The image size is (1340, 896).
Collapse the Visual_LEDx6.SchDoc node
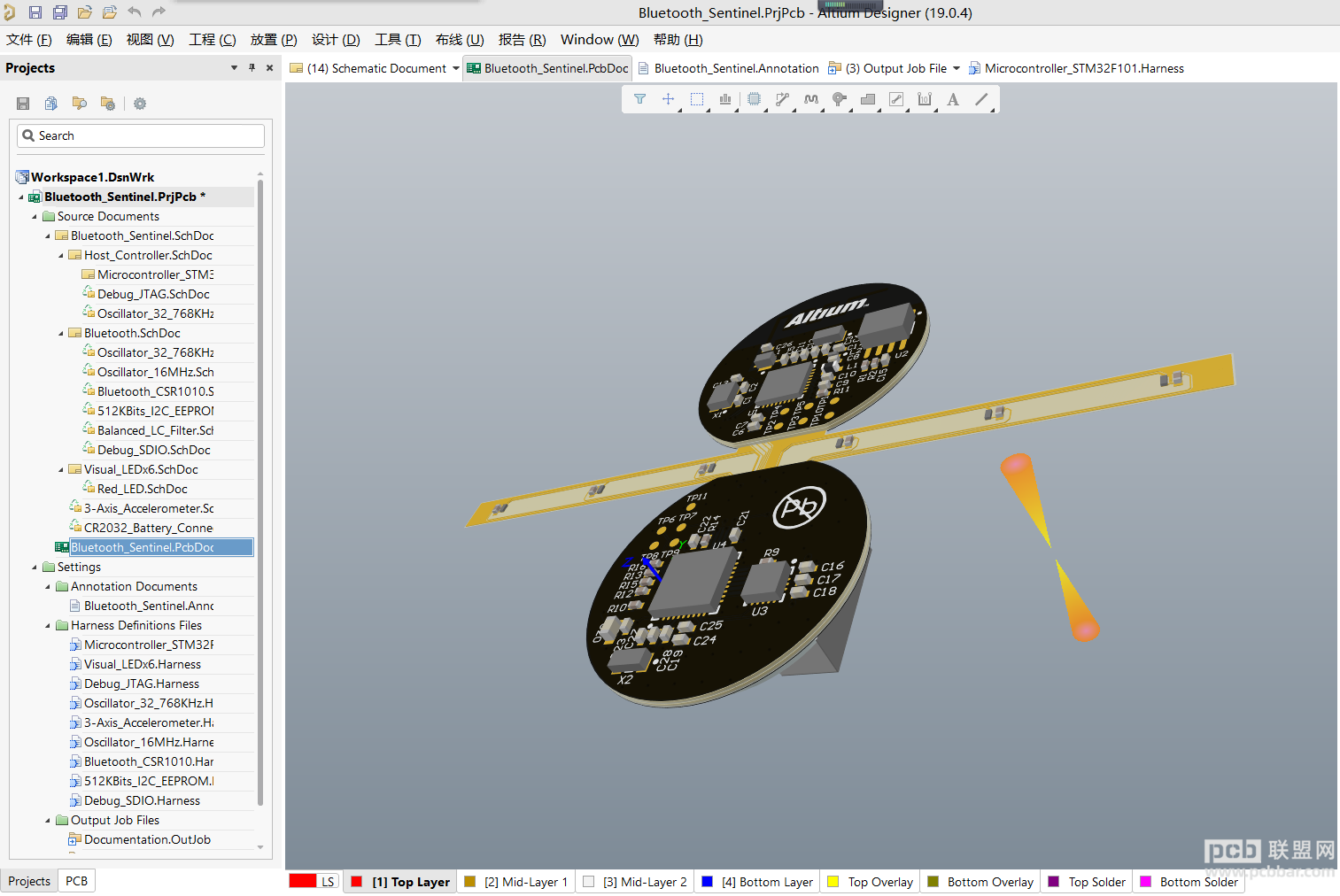tap(61, 469)
